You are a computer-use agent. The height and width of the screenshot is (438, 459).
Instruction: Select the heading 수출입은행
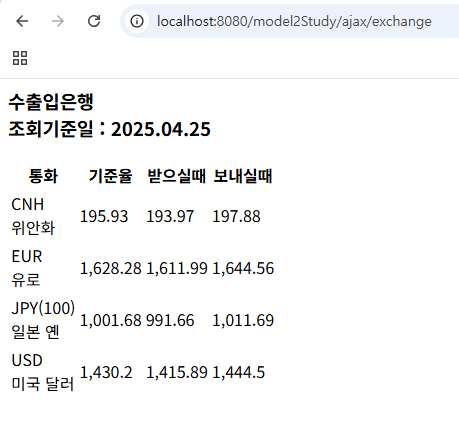point(51,102)
